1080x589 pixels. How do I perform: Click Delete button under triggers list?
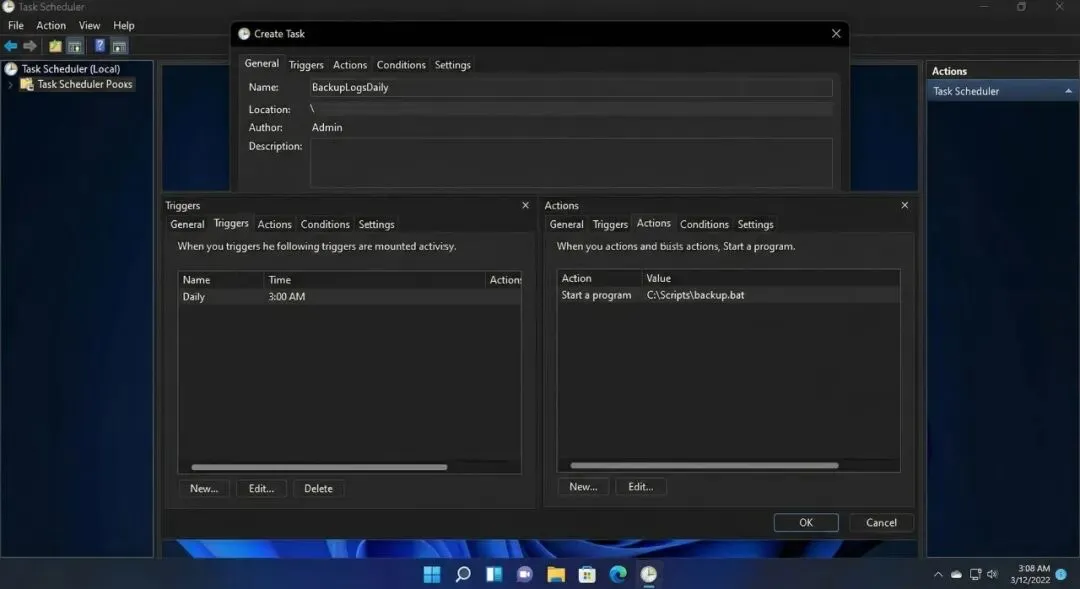tap(318, 488)
